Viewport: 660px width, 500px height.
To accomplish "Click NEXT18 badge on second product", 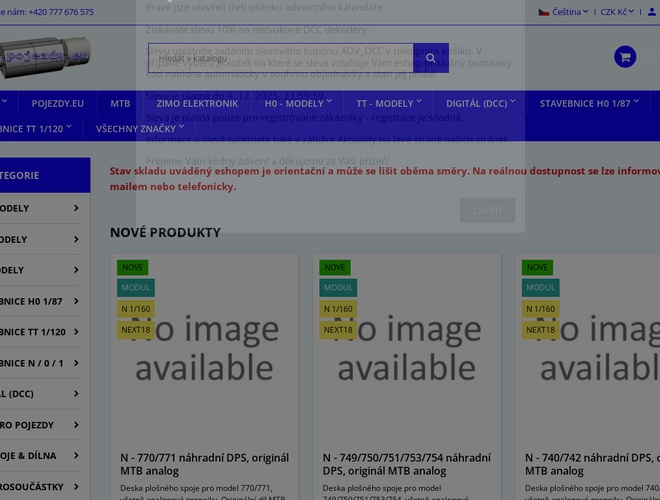I will pyautogui.click(x=338, y=330).
